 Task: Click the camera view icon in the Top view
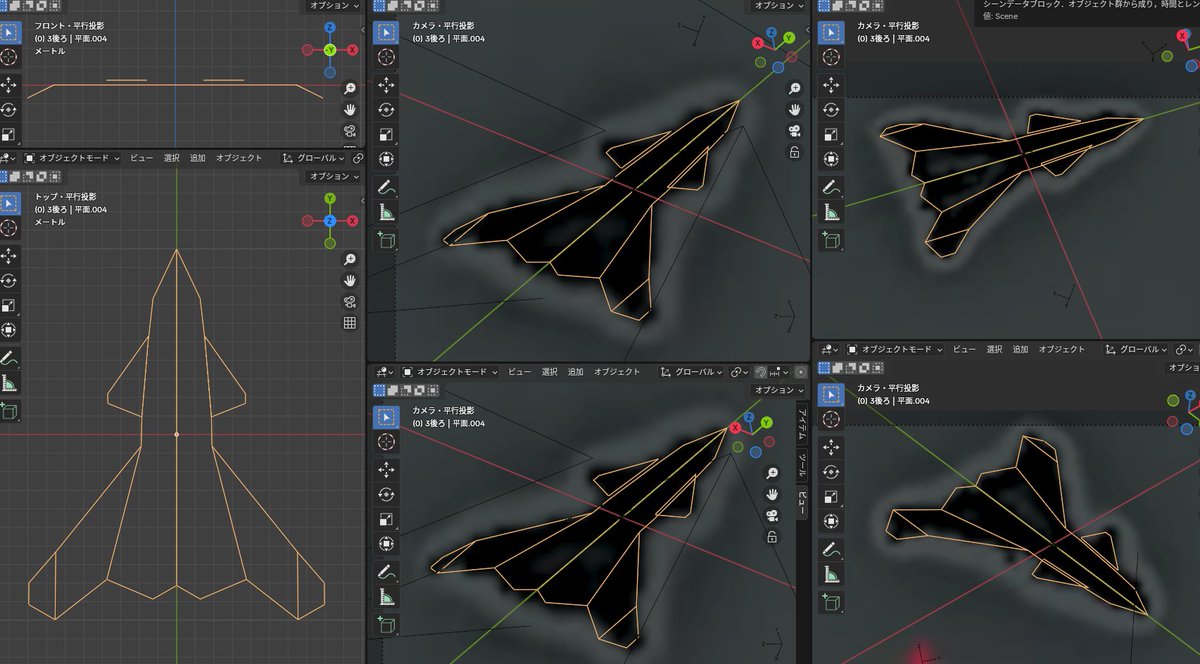(350, 301)
